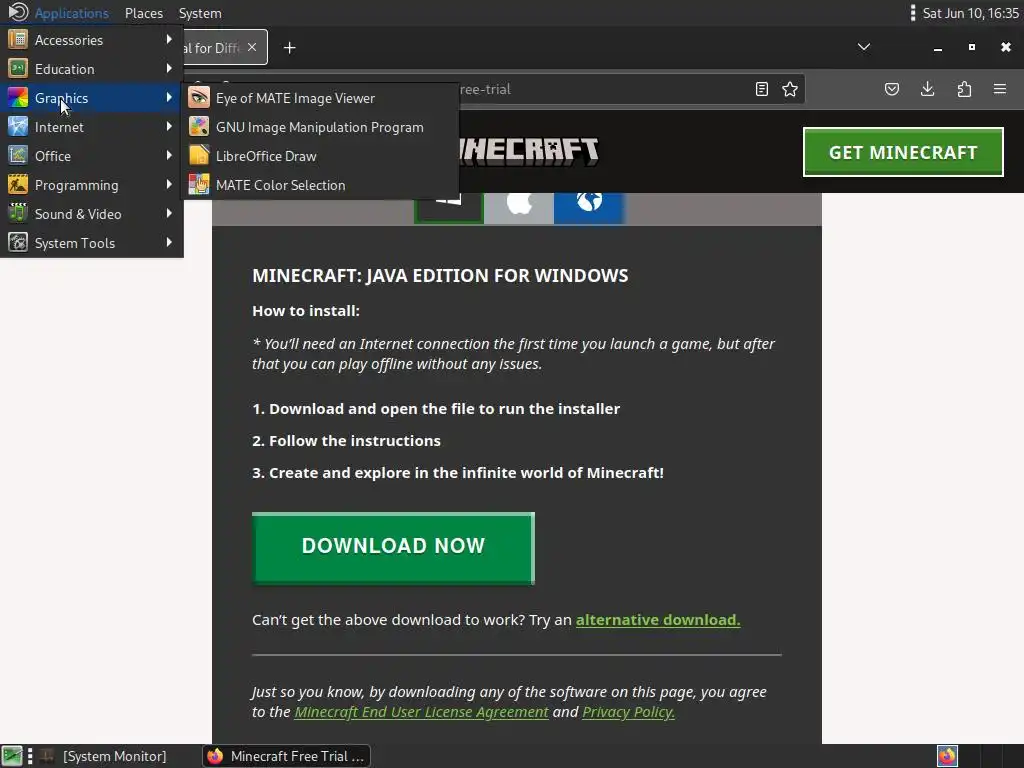Click the System Tools category icon
Image resolution: width=1024 pixels, height=768 pixels.
(18, 242)
